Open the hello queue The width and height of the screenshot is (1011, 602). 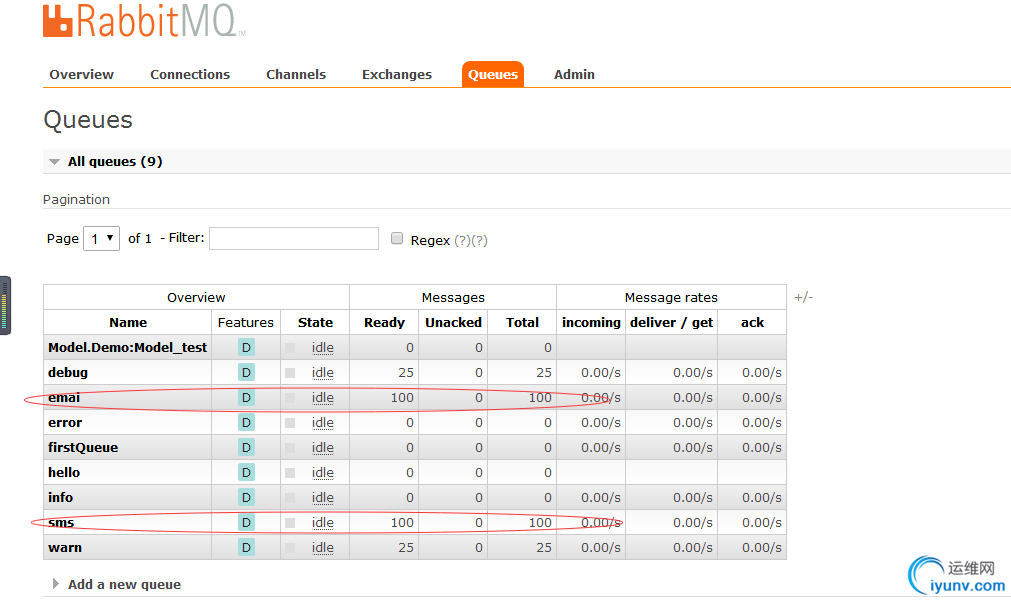pyautogui.click(x=64, y=472)
